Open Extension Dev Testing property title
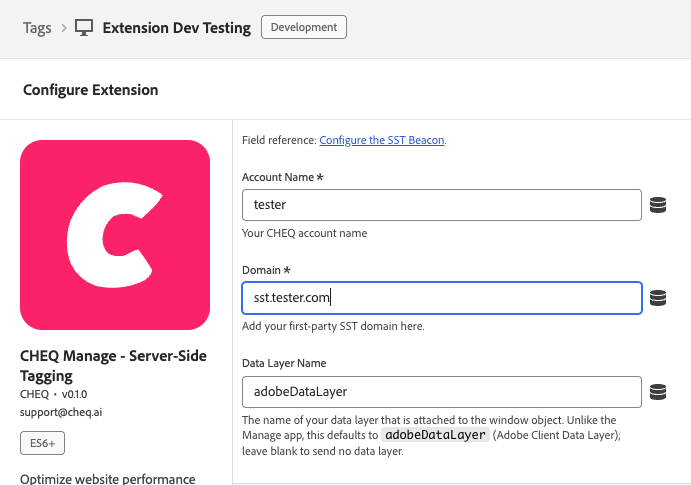The width and height of the screenshot is (691, 485). pos(177,28)
